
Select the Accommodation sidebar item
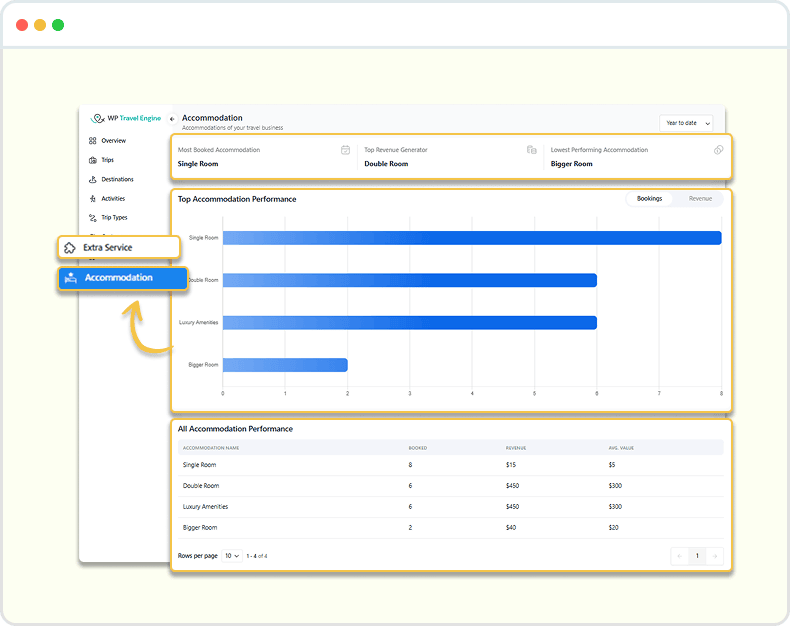coord(123,278)
